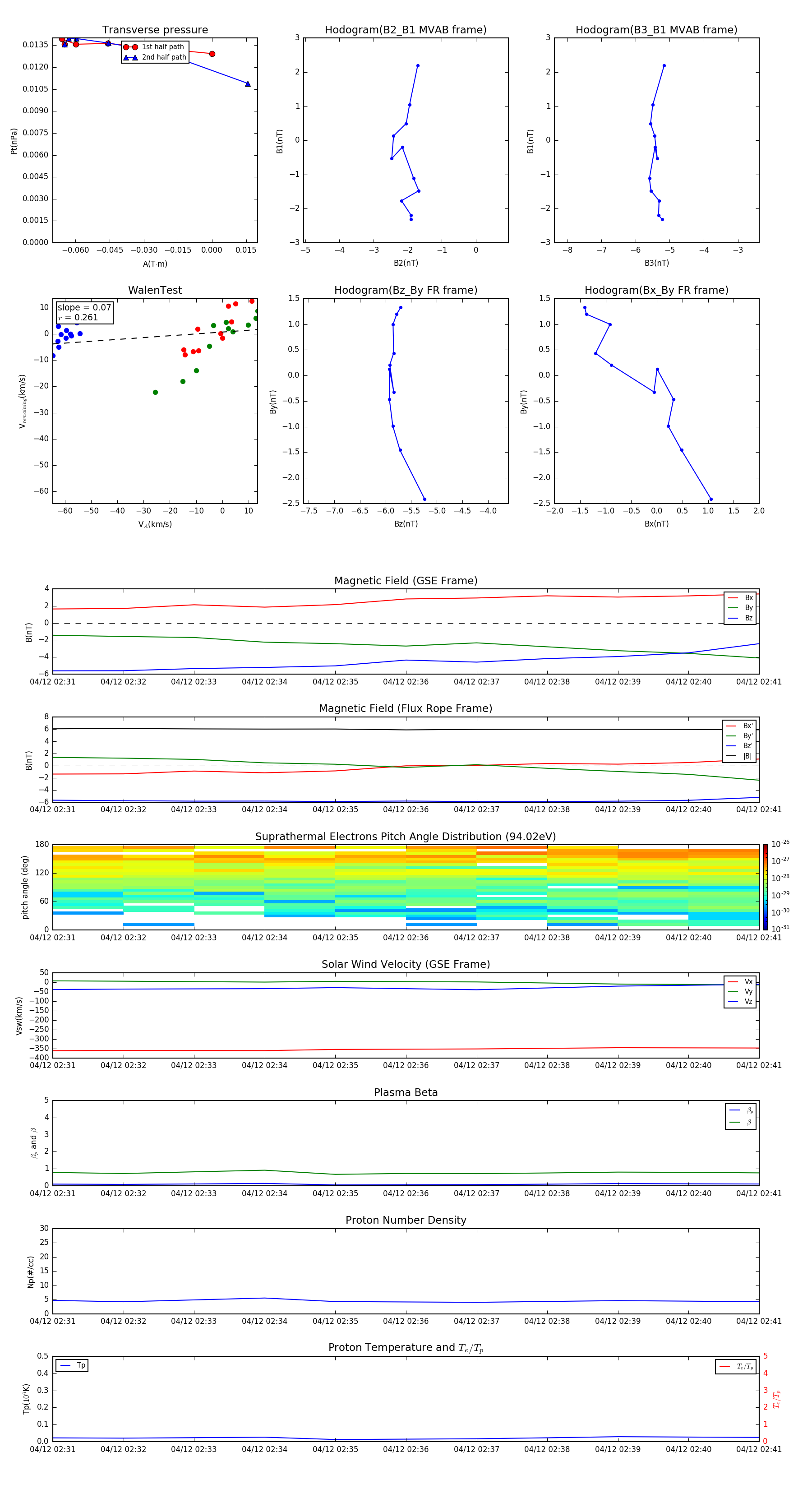Click the 'Vx' legend entry
This screenshot has width=812, height=1489.
tap(740, 981)
